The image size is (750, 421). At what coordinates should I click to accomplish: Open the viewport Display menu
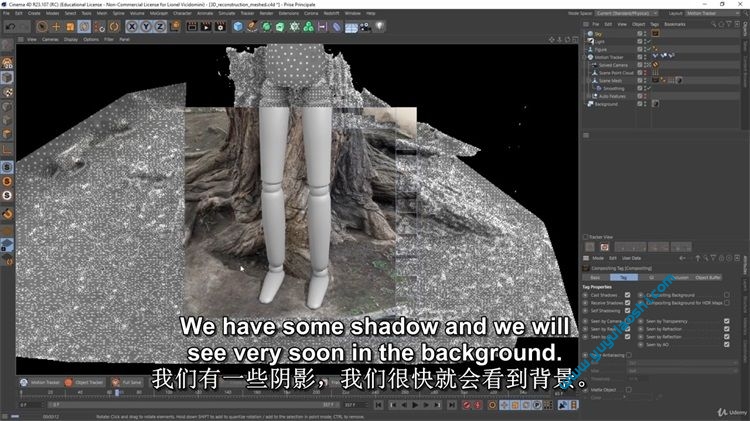(71, 40)
